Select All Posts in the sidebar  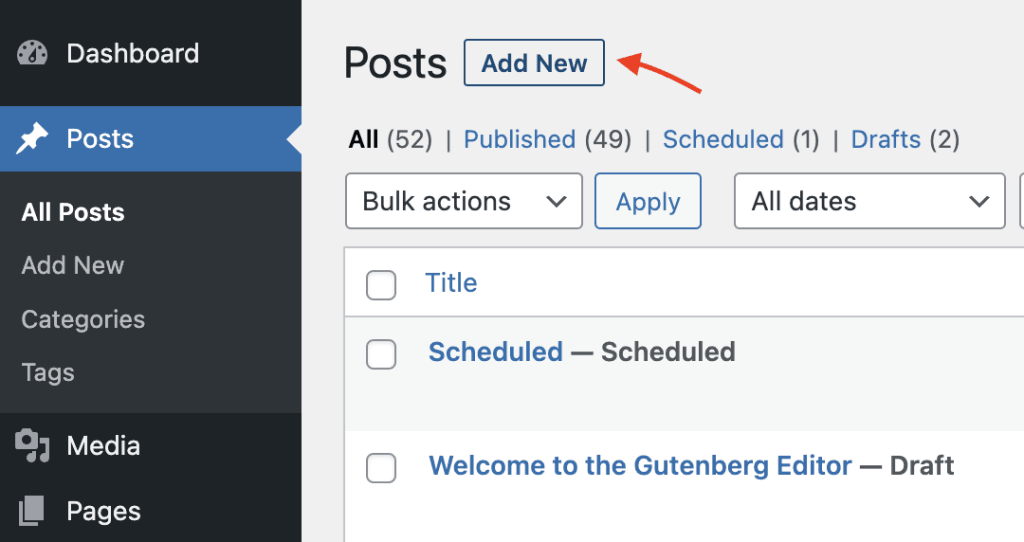click(x=73, y=213)
